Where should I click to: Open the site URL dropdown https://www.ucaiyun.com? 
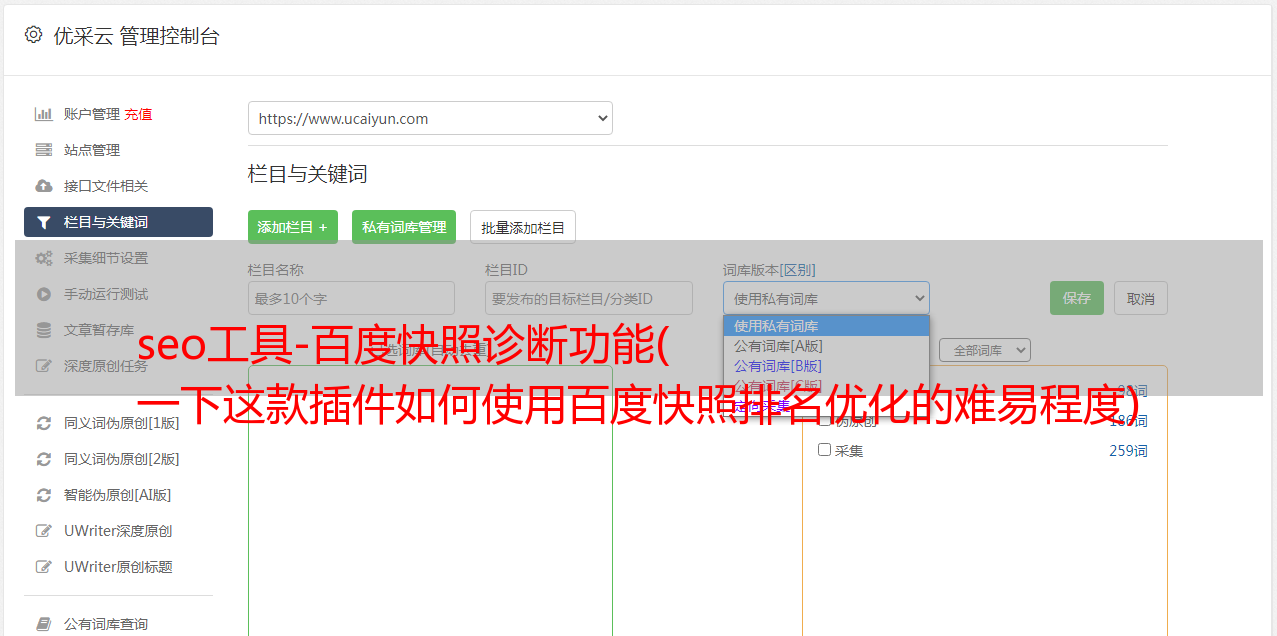click(430, 118)
